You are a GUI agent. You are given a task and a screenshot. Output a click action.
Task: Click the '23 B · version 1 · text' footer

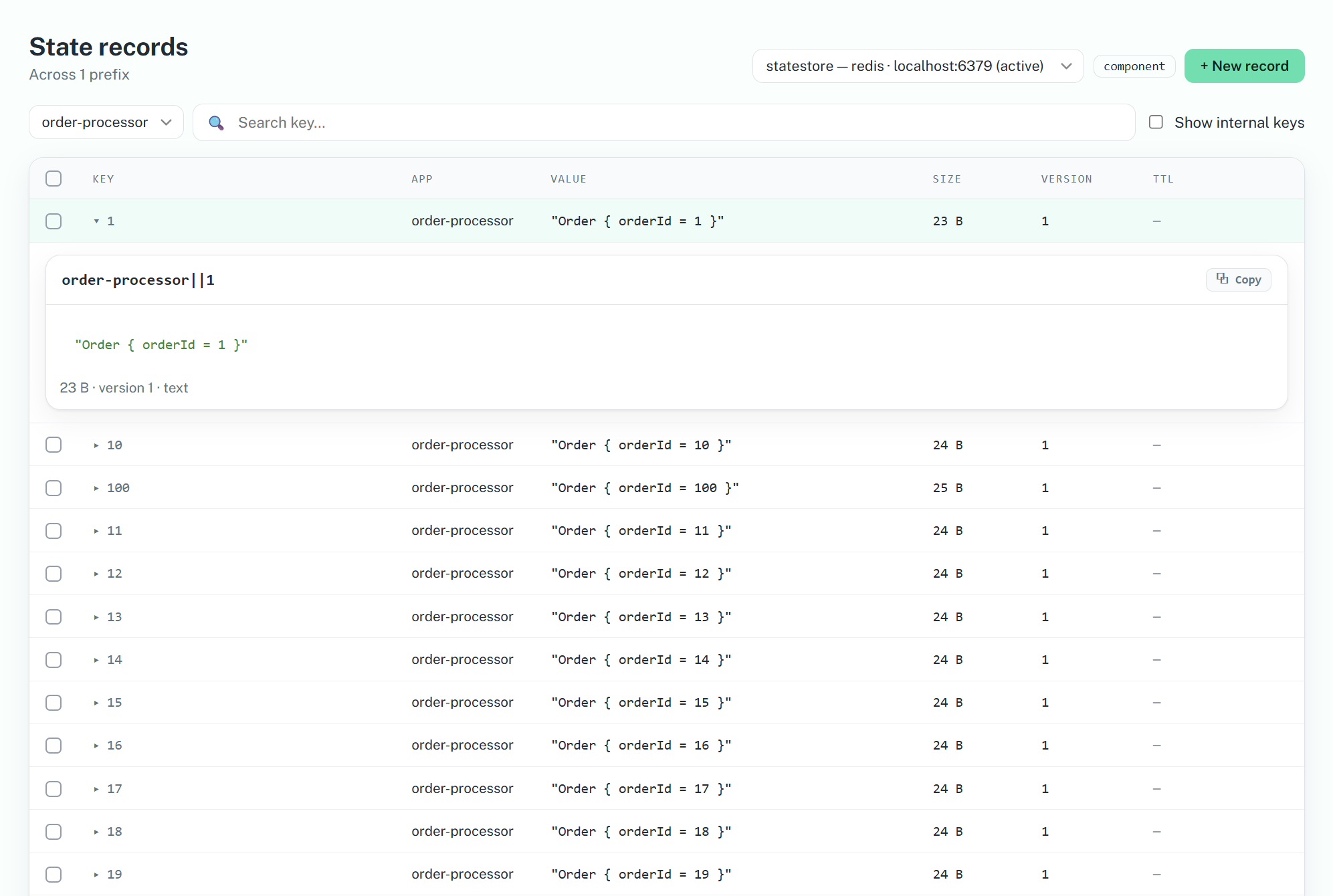pyautogui.click(x=124, y=388)
